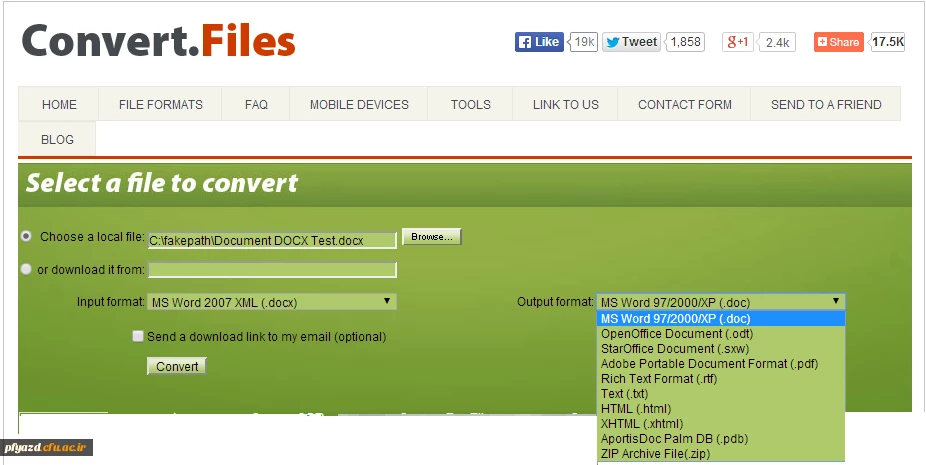Click the Facebook Like button
Image resolution: width=926 pixels, height=465 pixels.
(539, 42)
